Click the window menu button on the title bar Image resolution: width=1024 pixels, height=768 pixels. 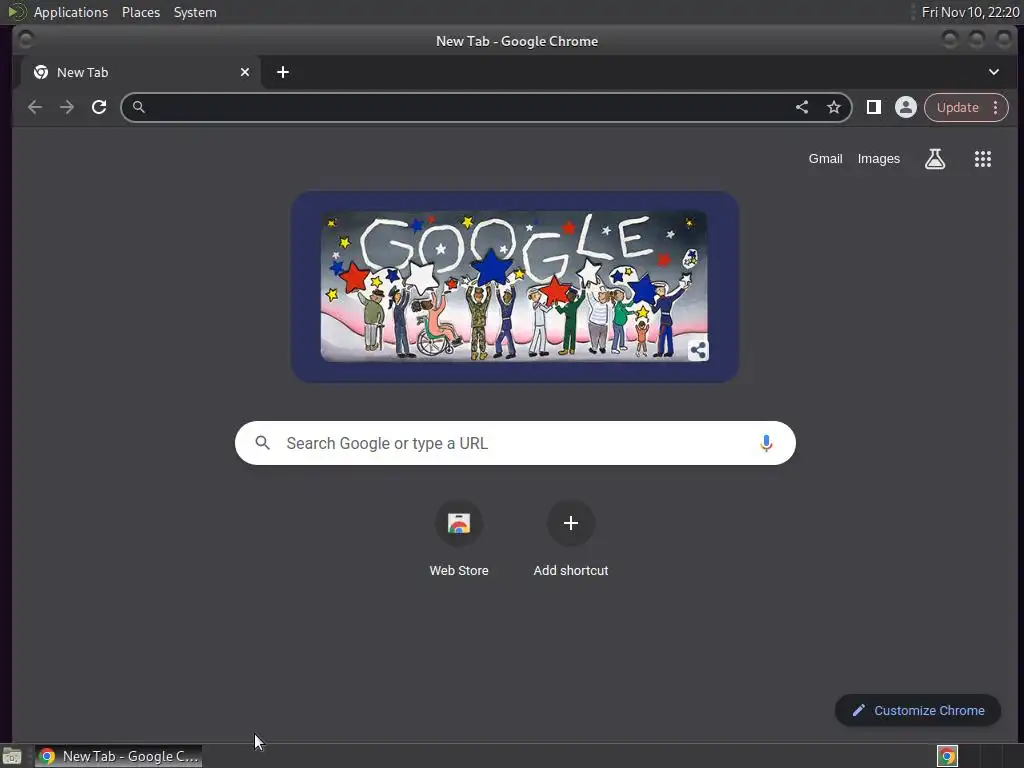tap(25, 40)
